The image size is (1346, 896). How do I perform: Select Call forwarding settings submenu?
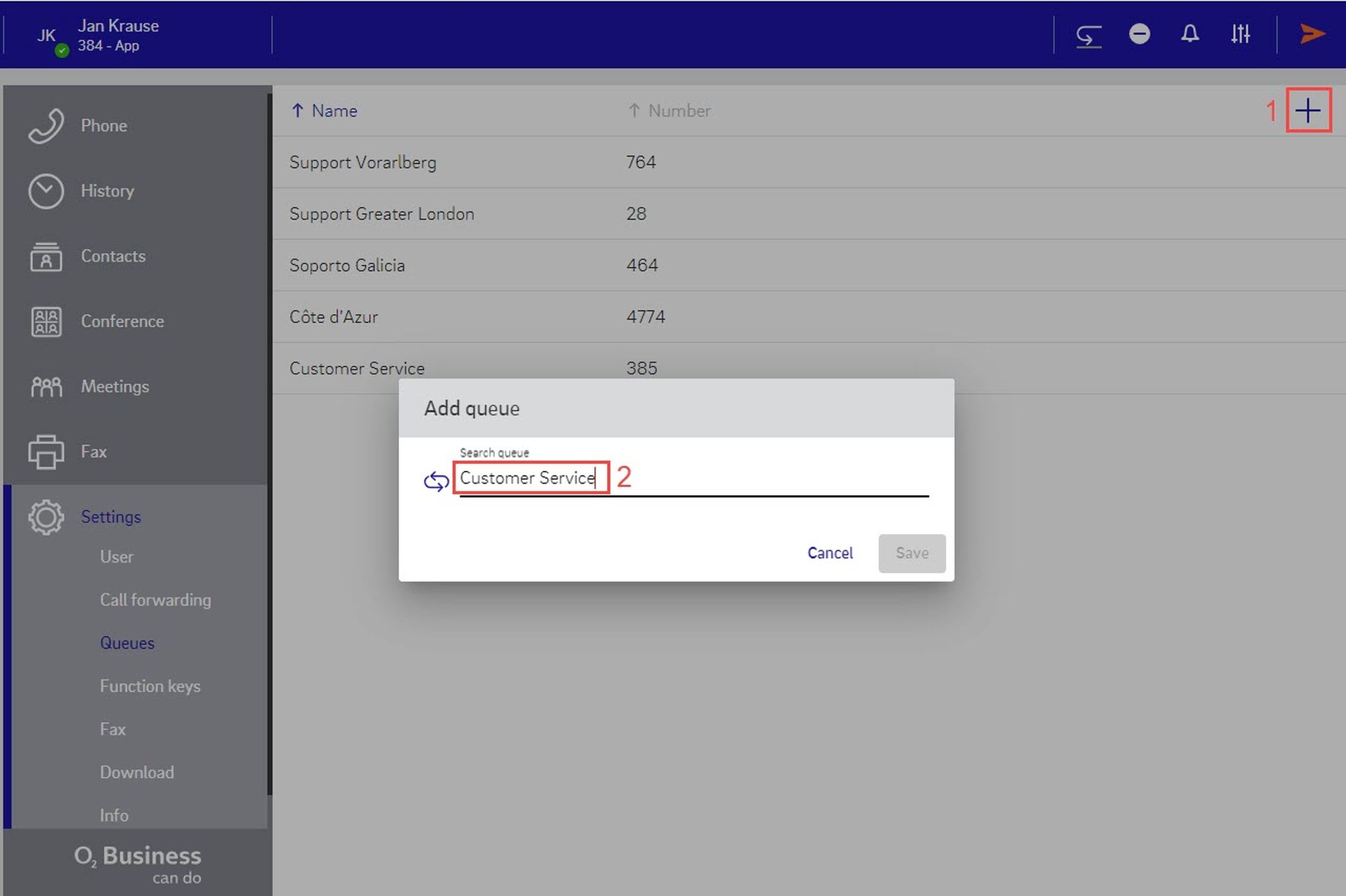(x=155, y=599)
